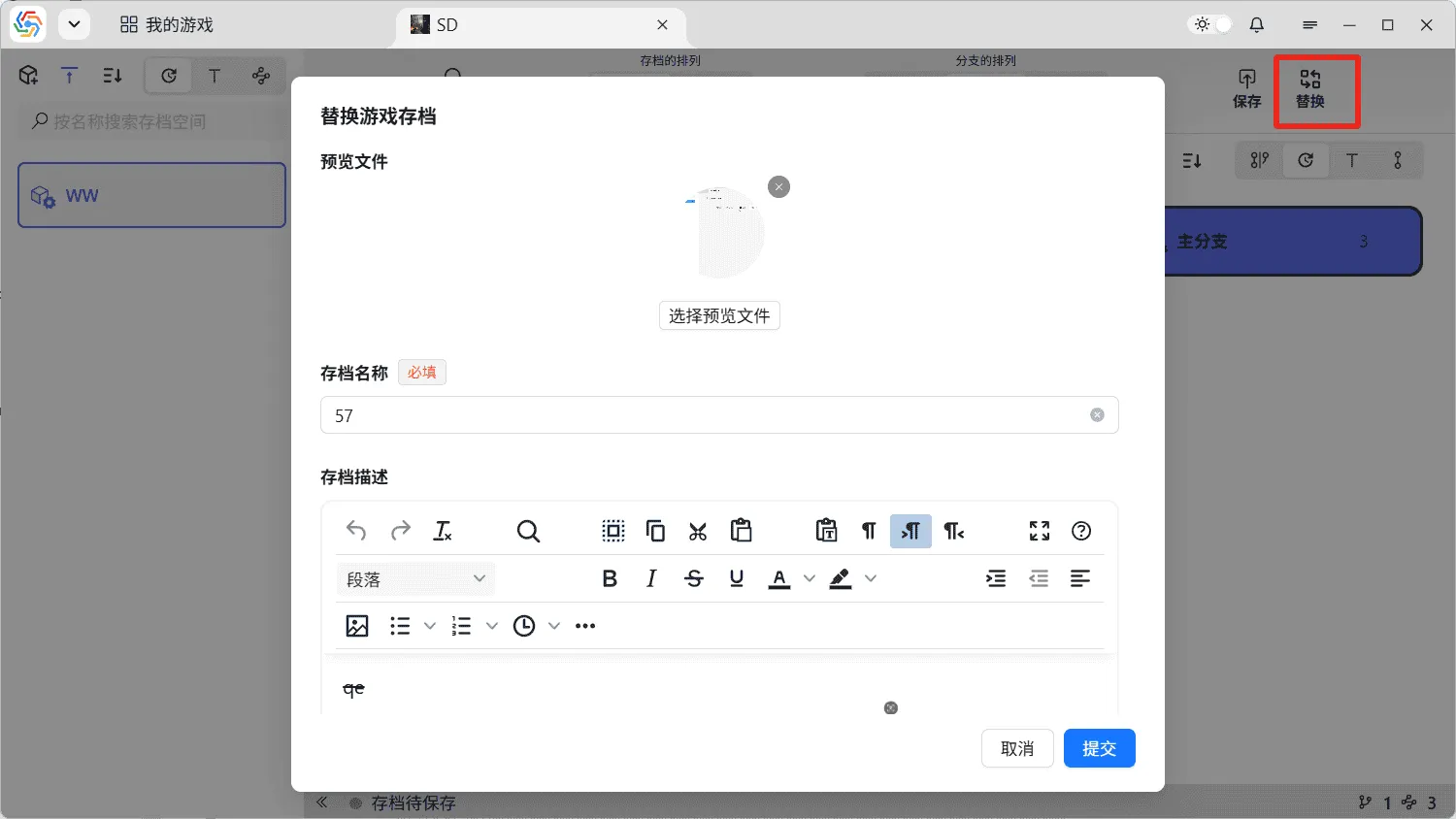Toggle underline formatting
Screen dimensions: 1456x819
click(x=736, y=578)
